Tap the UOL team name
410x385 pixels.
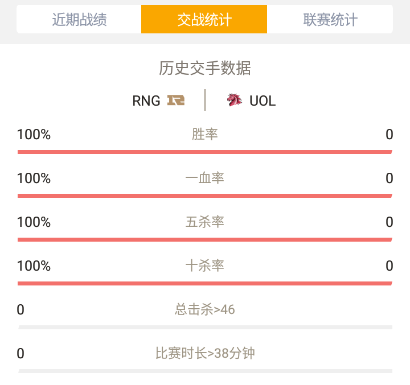coord(262,101)
